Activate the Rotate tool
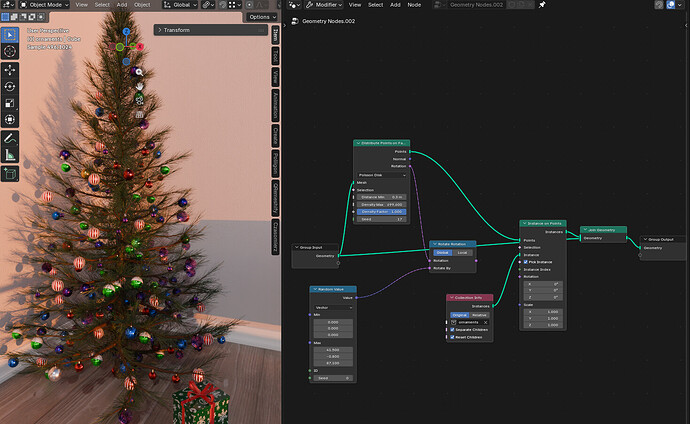 click(x=10, y=87)
